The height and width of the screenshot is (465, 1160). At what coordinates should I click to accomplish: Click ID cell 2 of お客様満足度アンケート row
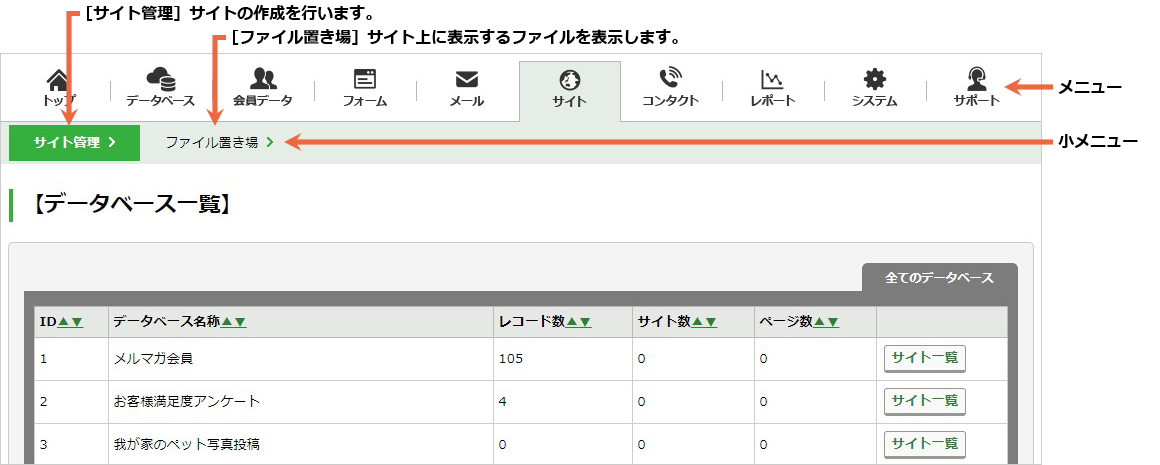71,401
